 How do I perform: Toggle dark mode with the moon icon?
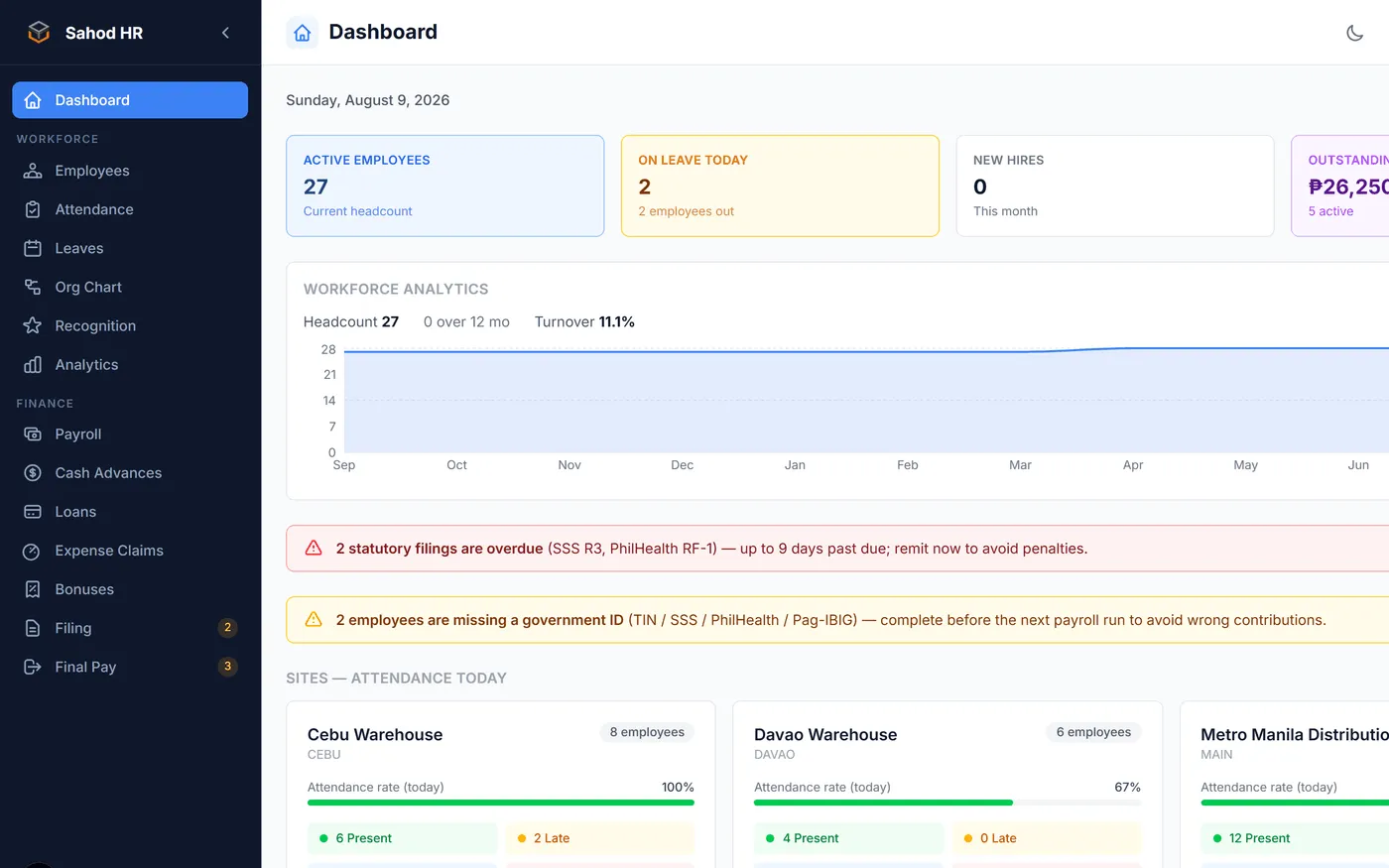1354,33
